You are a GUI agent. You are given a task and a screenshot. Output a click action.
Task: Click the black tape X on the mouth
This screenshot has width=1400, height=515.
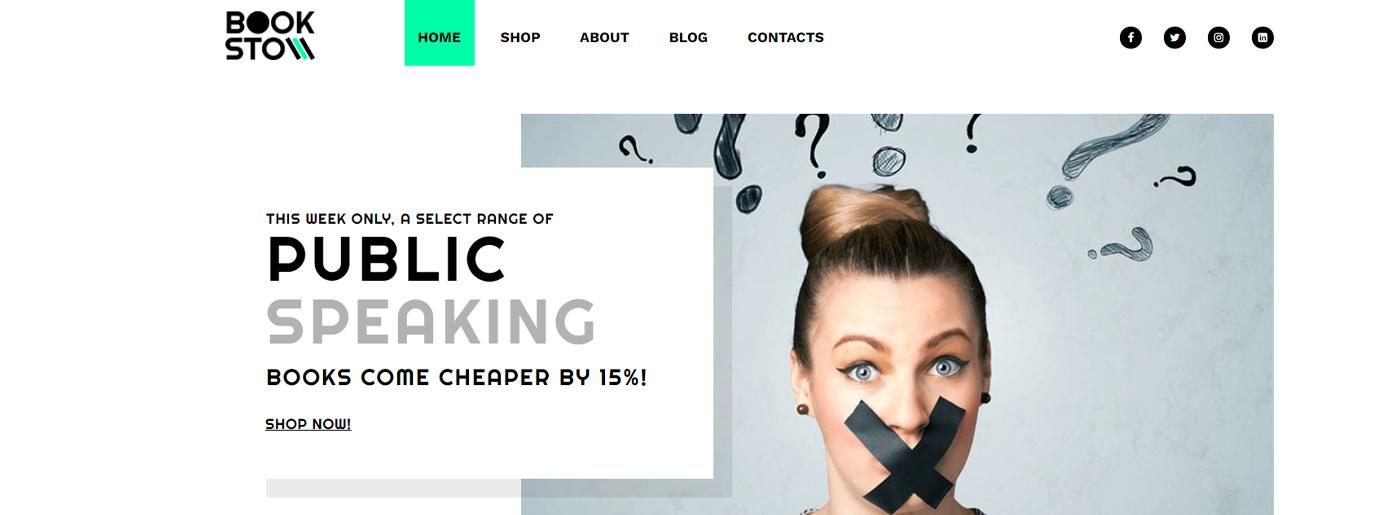pos(906,450)
